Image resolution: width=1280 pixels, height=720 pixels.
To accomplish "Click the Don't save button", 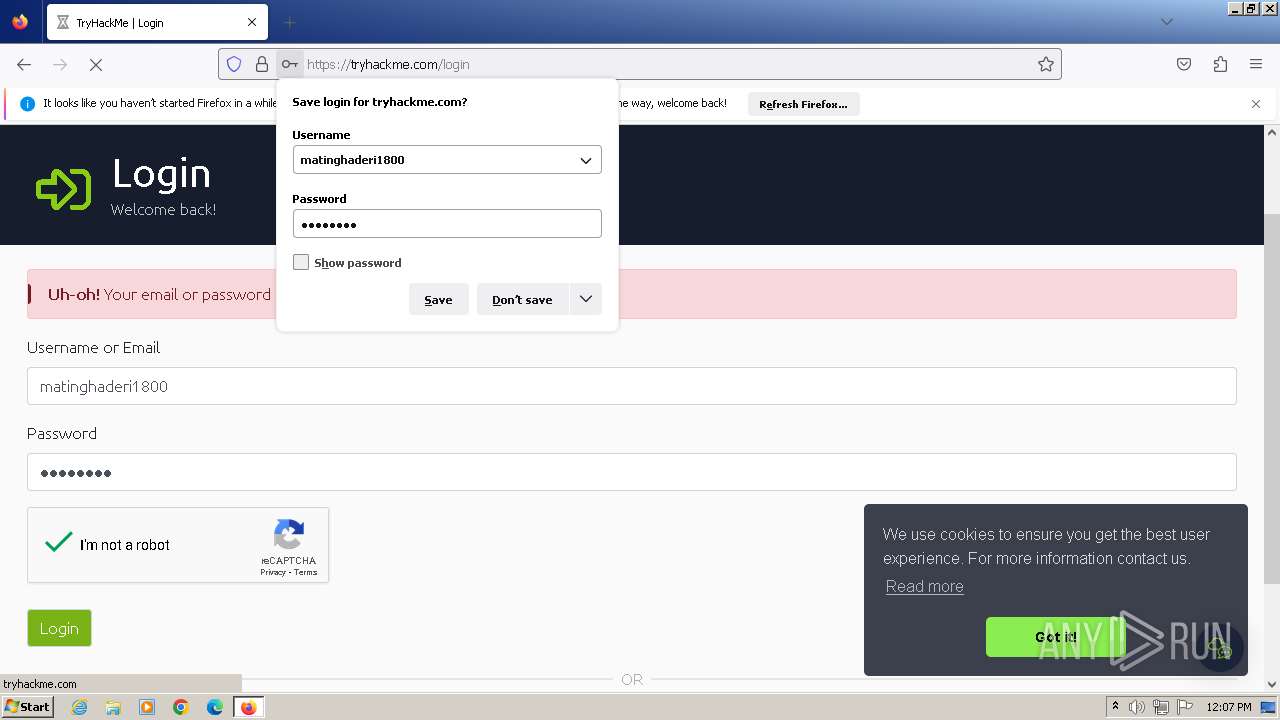I will pos(522,299).
